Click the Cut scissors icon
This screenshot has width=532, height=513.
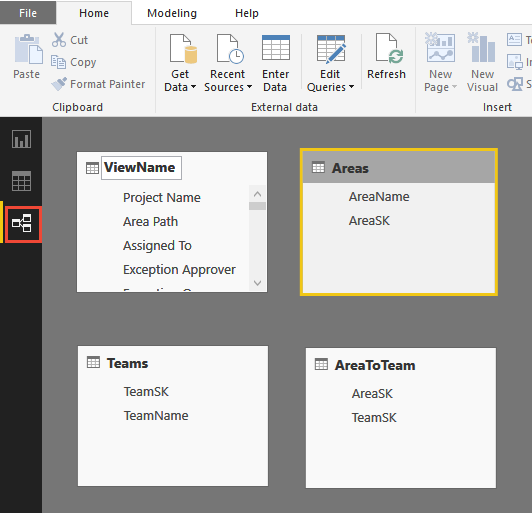tap(59, 40)
